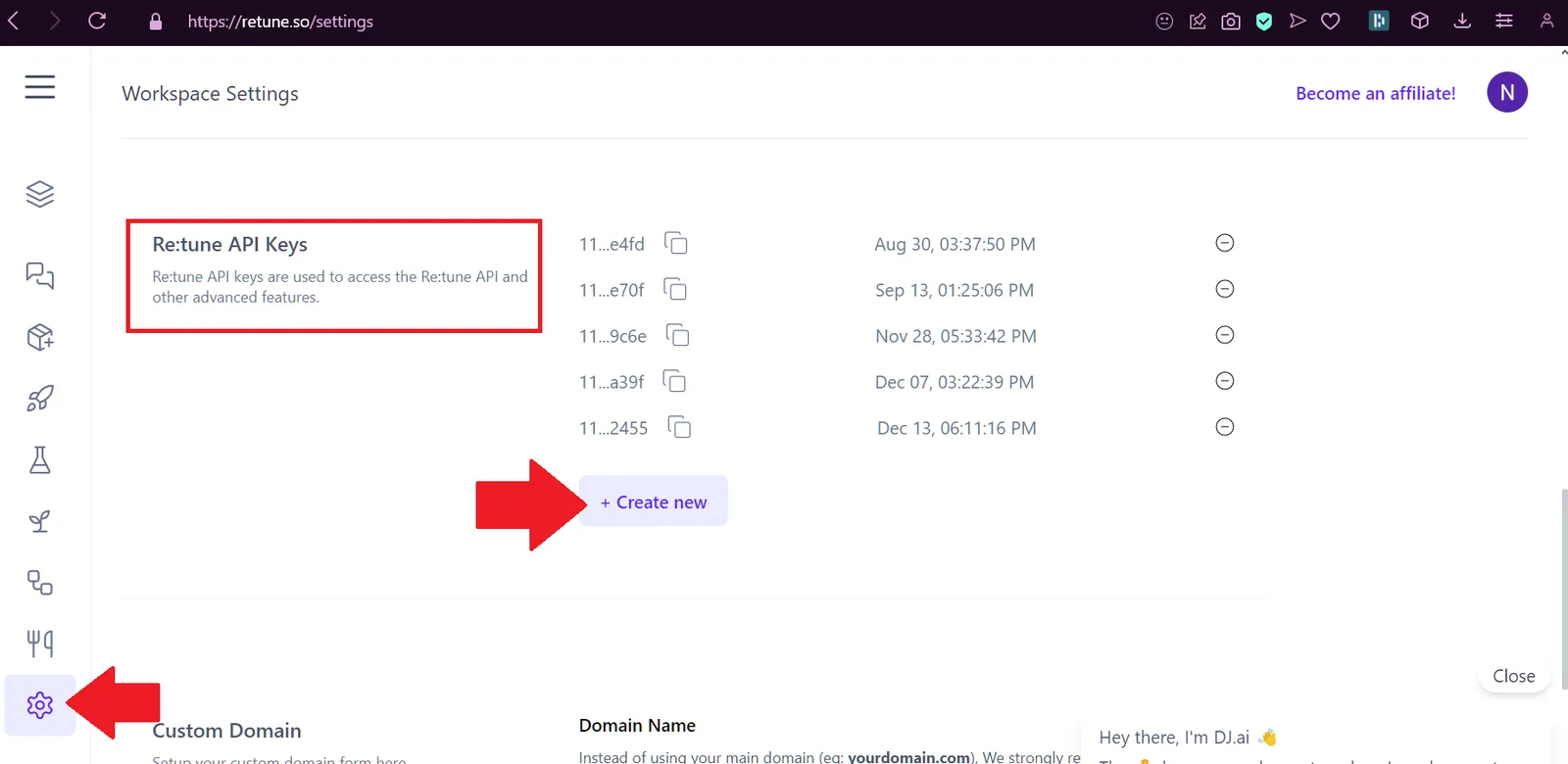Click the padlock site security icon
This screenshot has width=1568, height=764.
(x=156, y=22)
